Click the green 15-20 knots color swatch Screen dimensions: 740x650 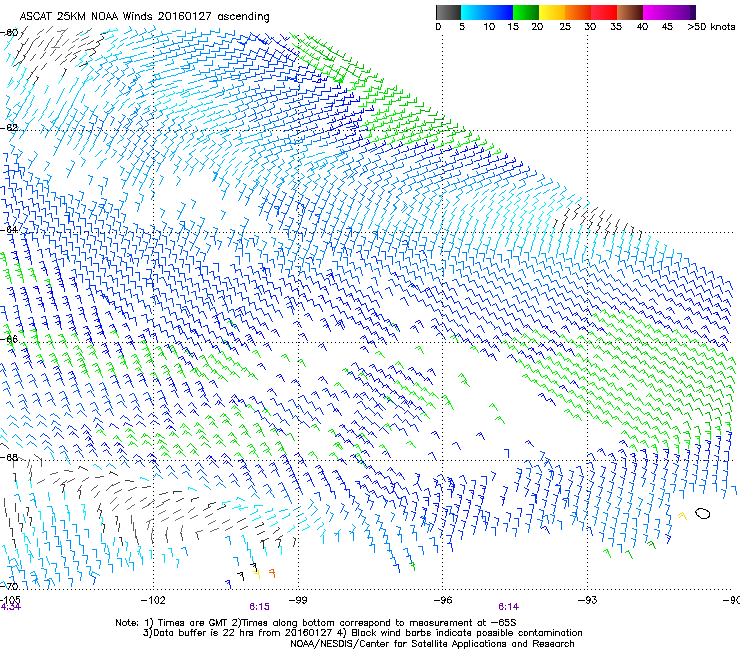click(x=526, y=12)
